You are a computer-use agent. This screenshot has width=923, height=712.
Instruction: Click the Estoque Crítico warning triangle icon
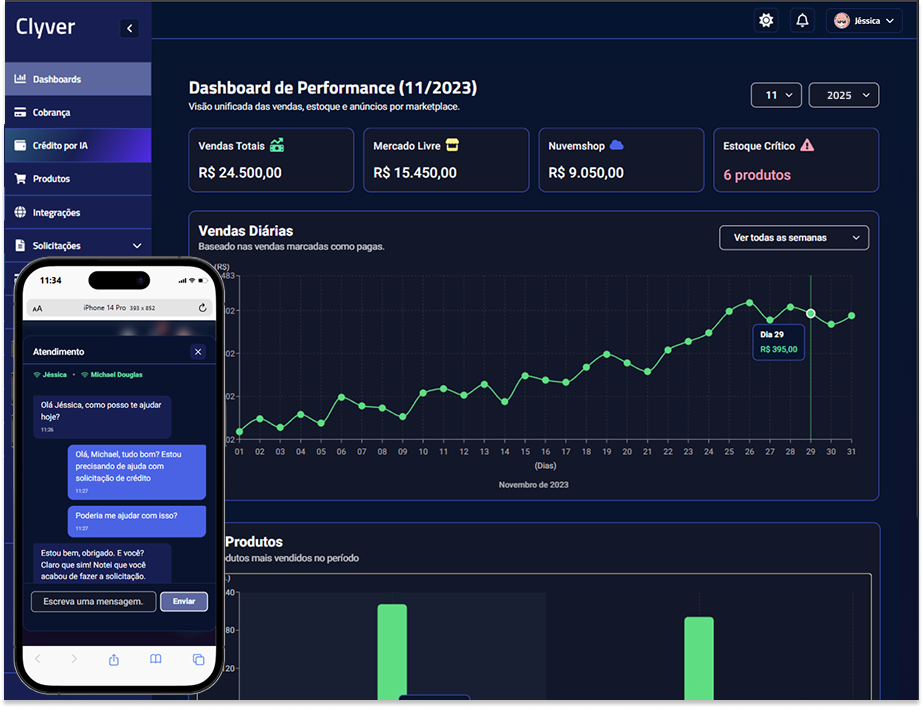[x=807, y=146]
